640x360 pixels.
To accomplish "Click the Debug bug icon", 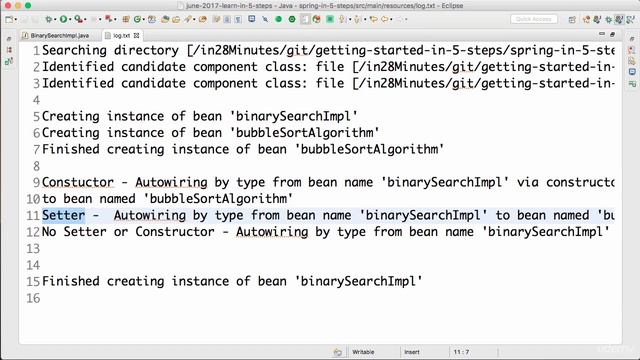I will (49, 19).
